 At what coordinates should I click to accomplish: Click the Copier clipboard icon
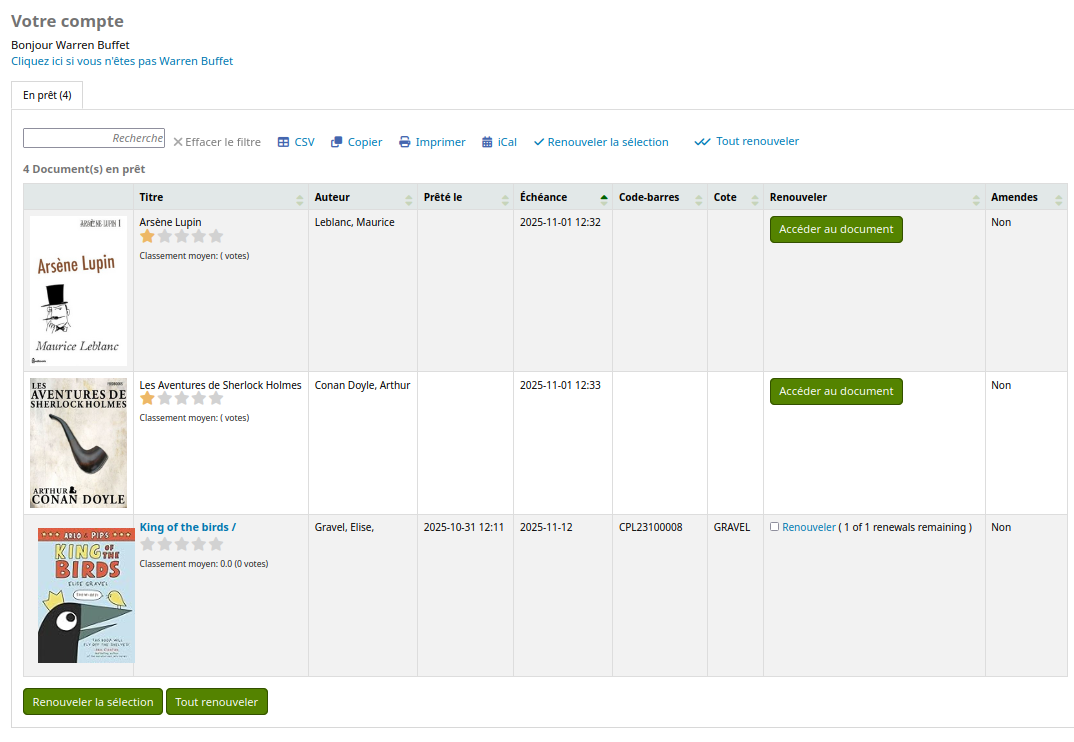[337, 142]
